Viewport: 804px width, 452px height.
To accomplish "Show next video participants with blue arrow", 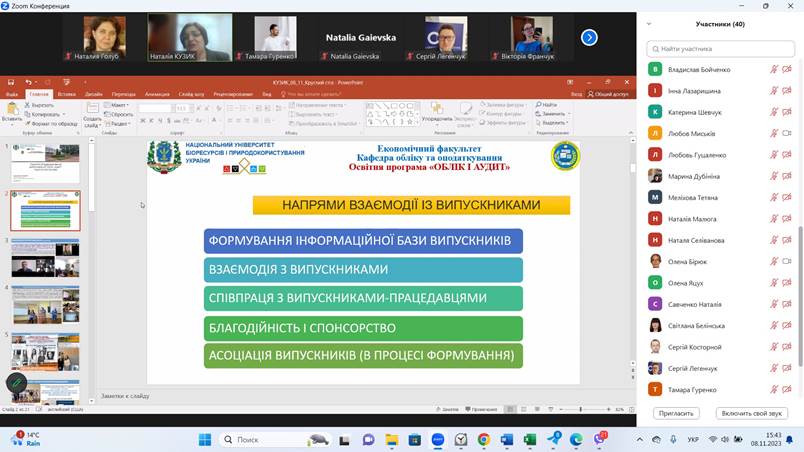I will (x=589, y=37).
